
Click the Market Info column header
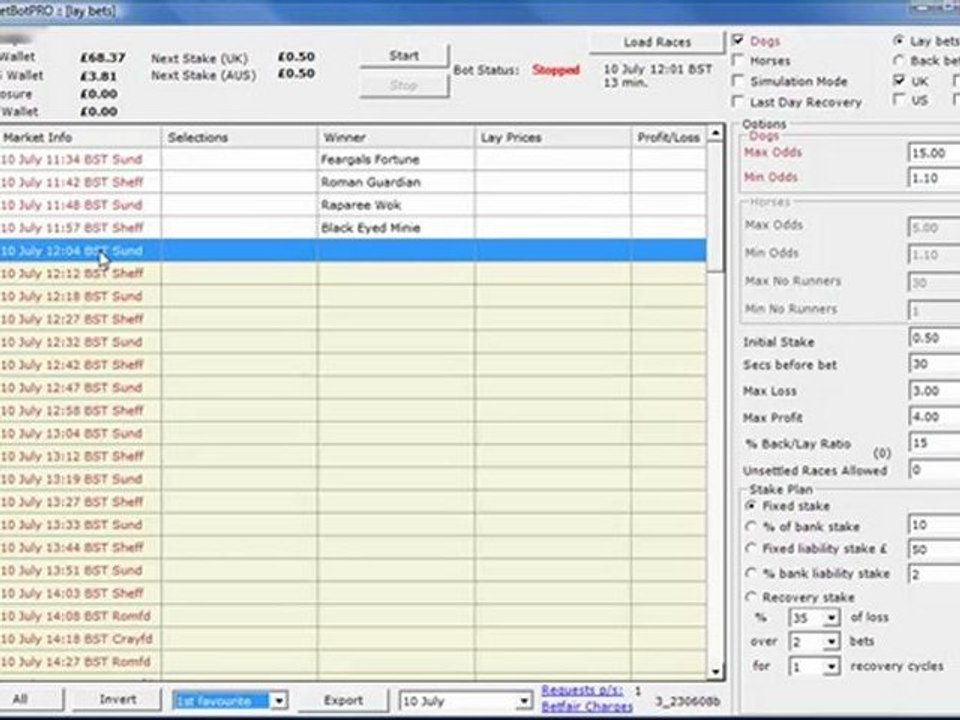(x=80, y=137)
